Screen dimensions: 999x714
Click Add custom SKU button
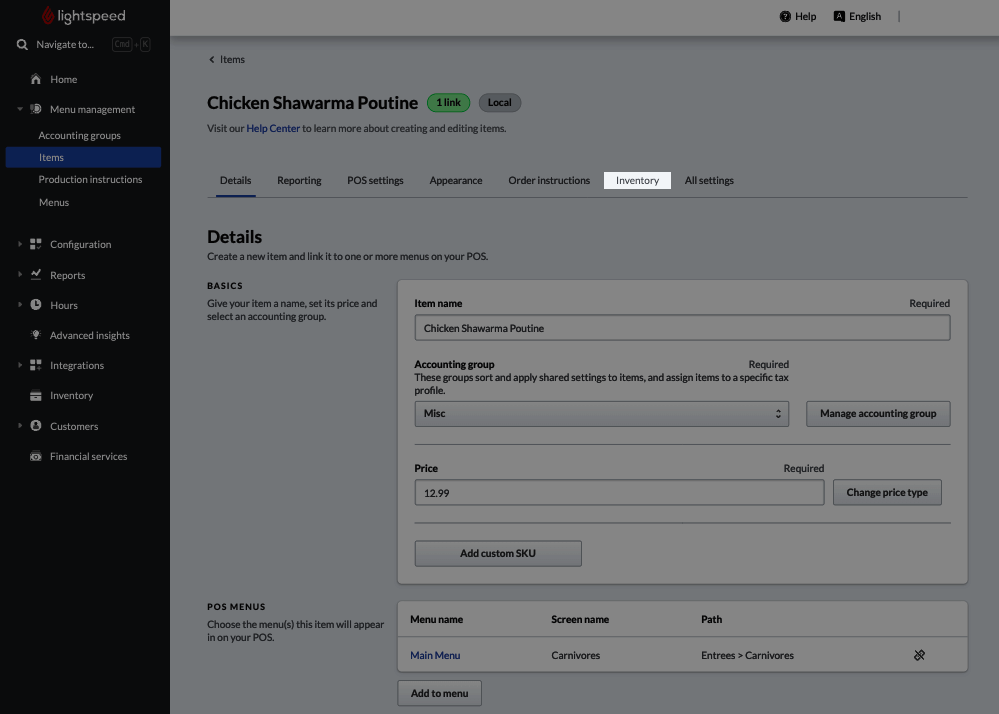pos(498,553)
